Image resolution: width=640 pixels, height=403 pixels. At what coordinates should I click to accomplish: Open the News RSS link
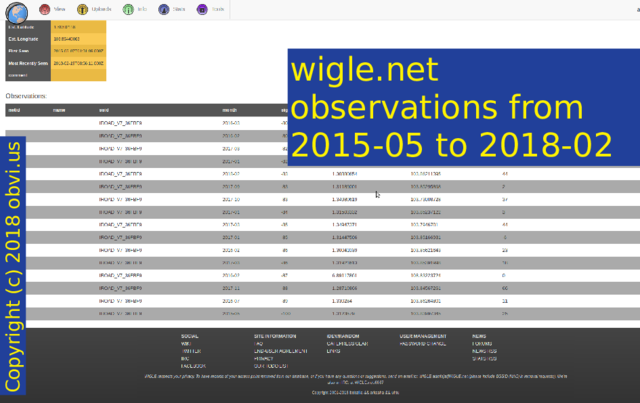[484, 351]
